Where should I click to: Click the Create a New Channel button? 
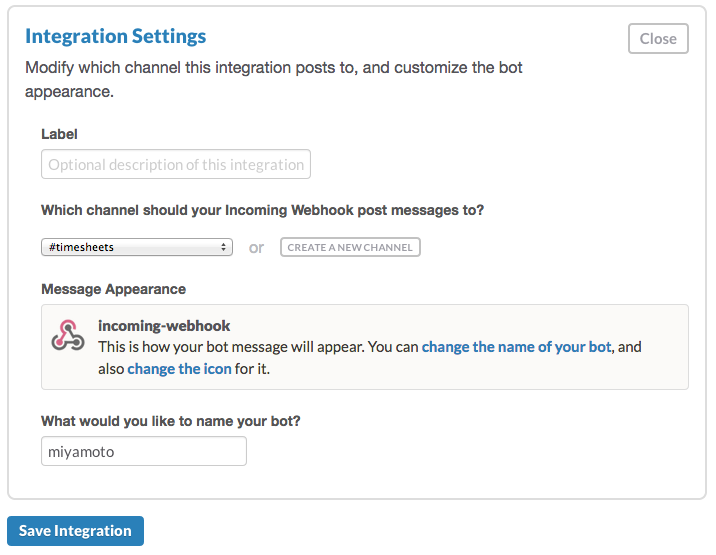pos(350,247)
